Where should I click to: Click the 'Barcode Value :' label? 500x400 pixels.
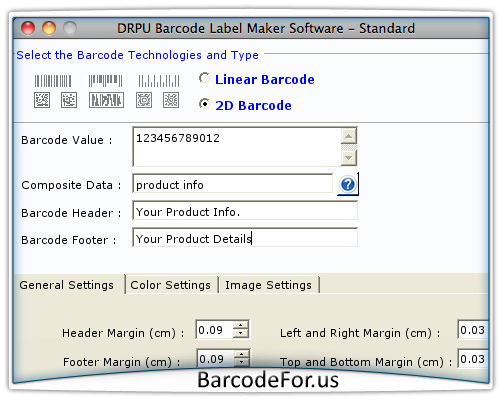pyautogui.click(x=67, y=140)
